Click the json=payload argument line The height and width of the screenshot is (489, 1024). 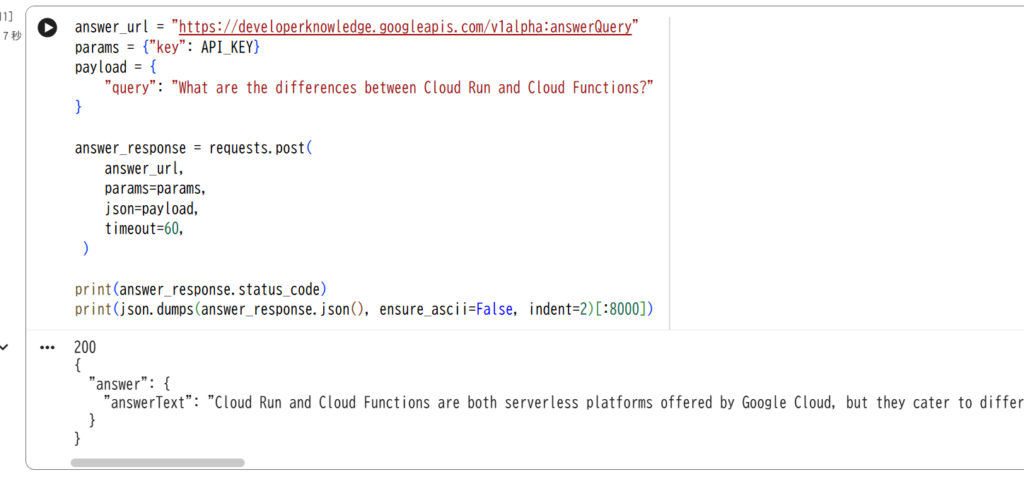[151, 209]
